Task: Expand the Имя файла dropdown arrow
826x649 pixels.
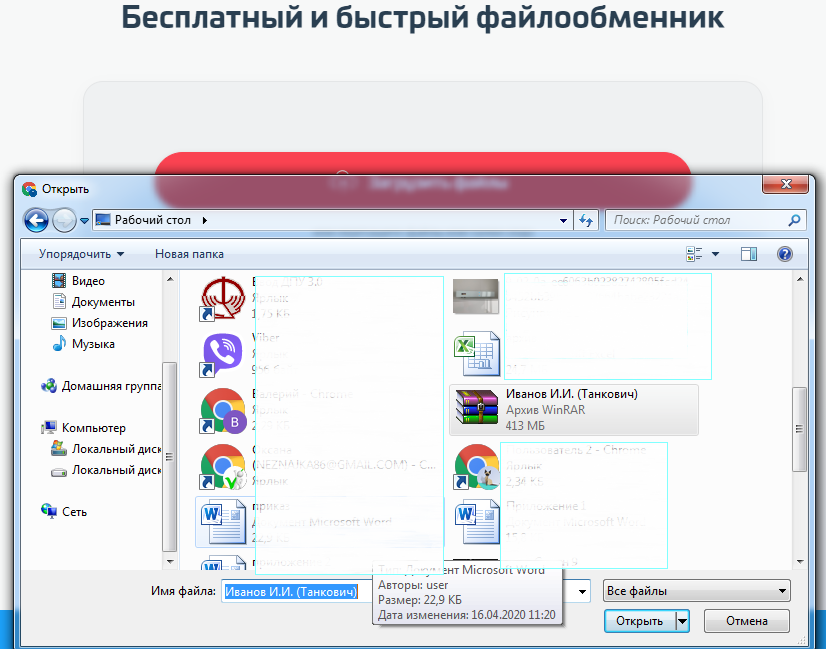Action: pyautogui.click(x=582, y=592)
